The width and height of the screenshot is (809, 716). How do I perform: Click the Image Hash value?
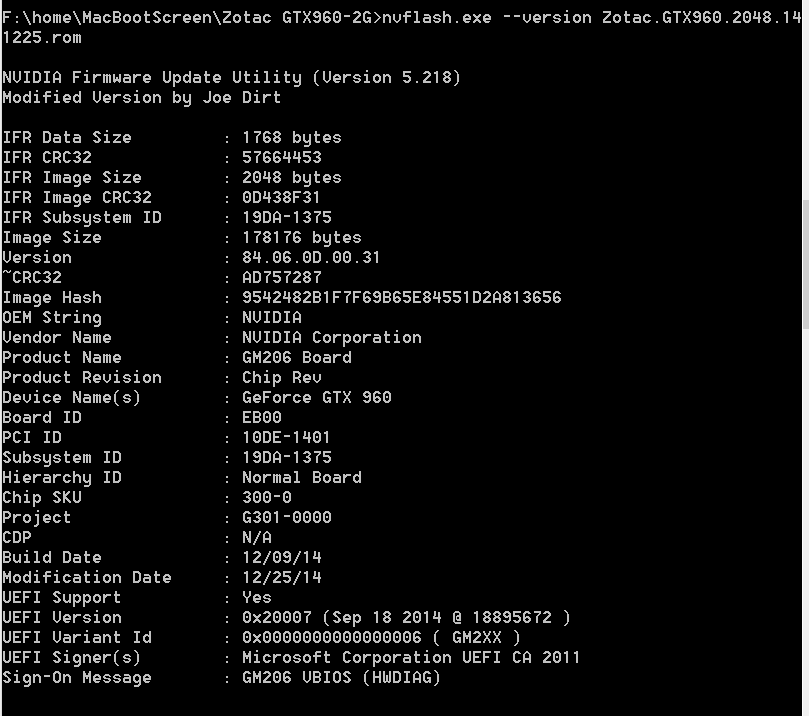[x=401, y=297]
